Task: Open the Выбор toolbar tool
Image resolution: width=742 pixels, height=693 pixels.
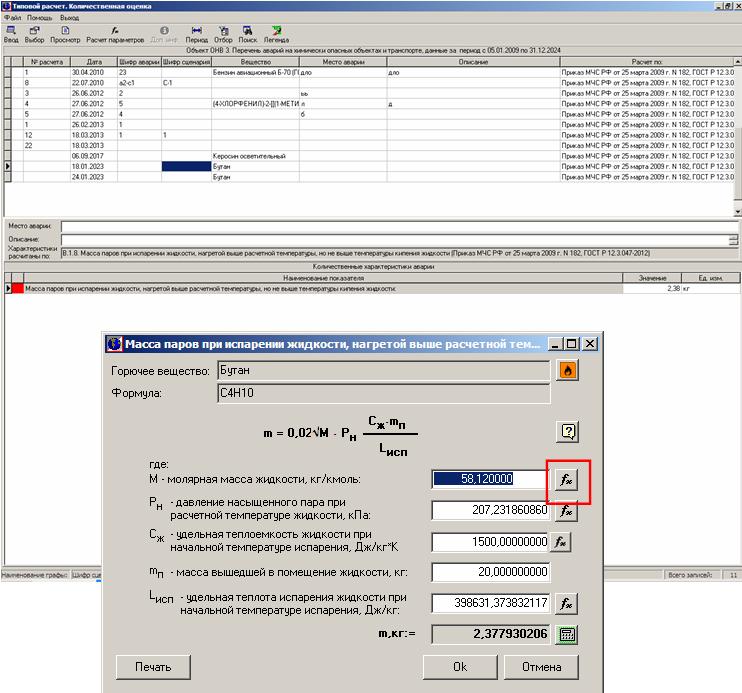Action: [34, 34]
